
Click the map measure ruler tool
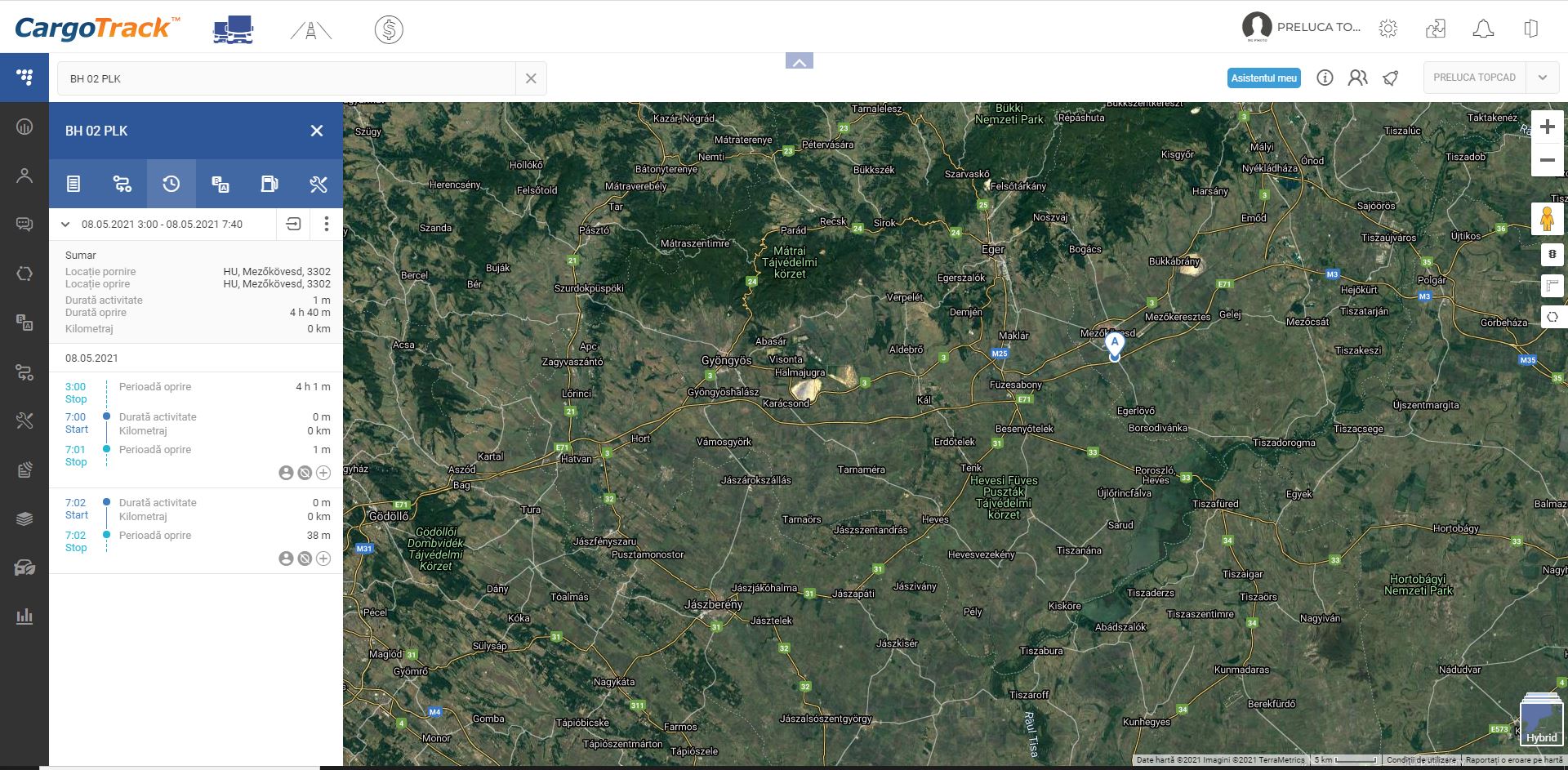tap(1552, 285)
